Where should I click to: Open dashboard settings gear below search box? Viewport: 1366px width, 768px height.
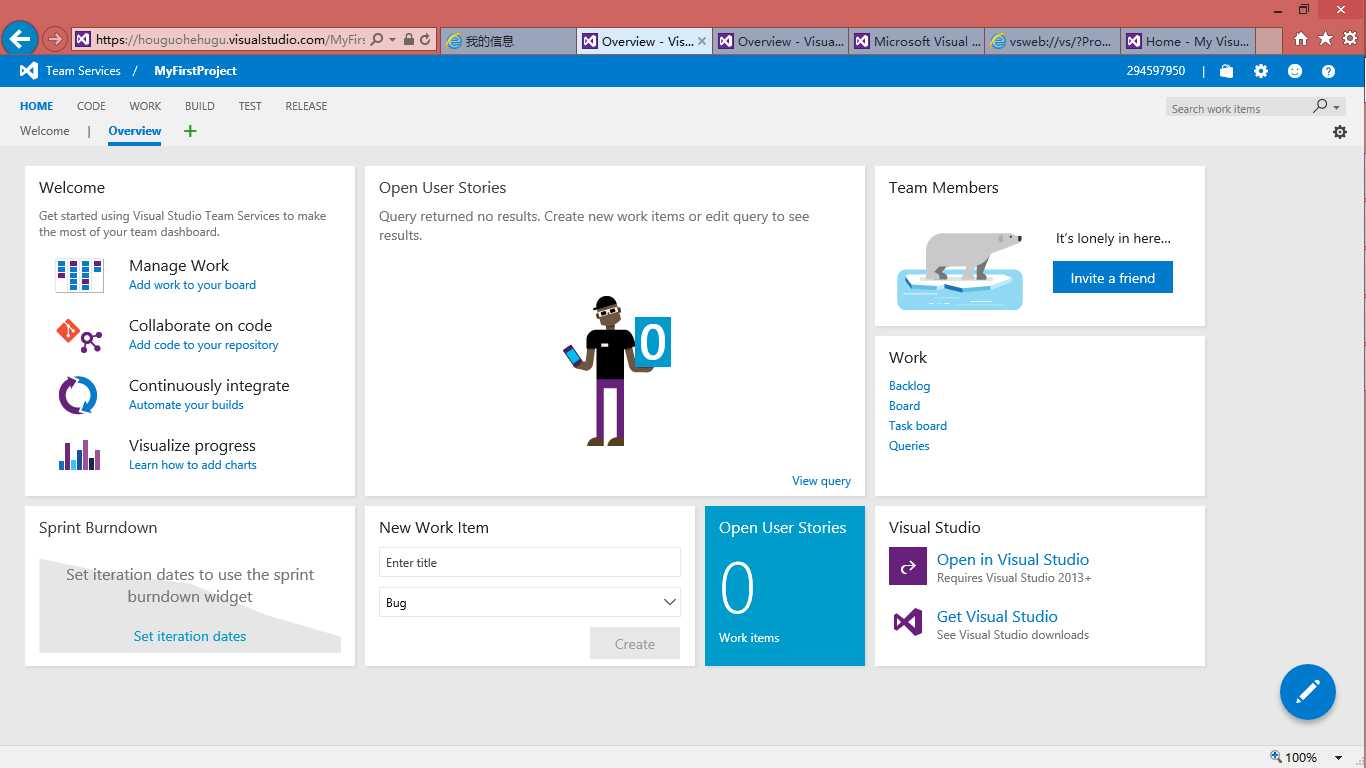tap(1340, 132)
